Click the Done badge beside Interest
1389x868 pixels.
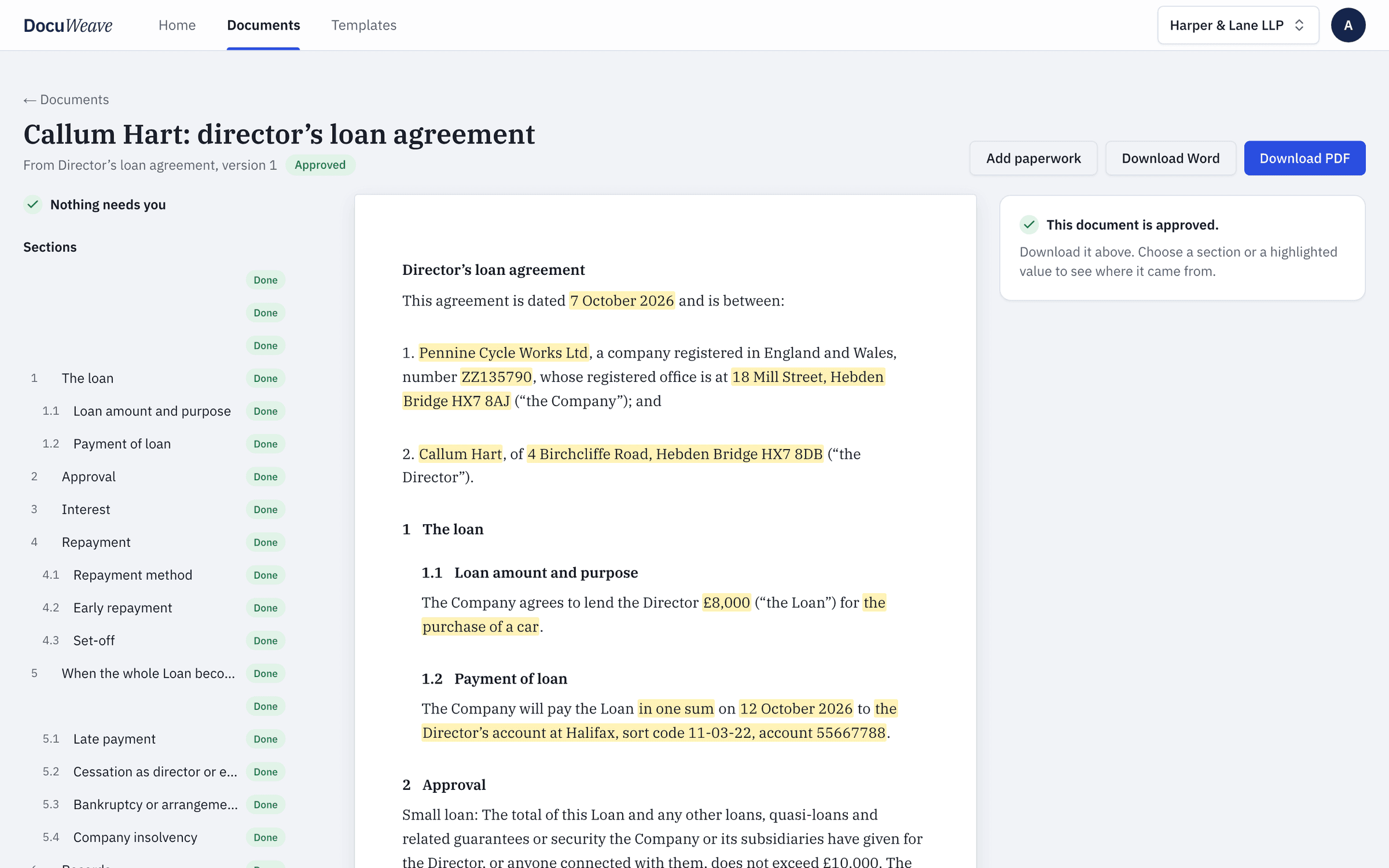pos(266,510)
